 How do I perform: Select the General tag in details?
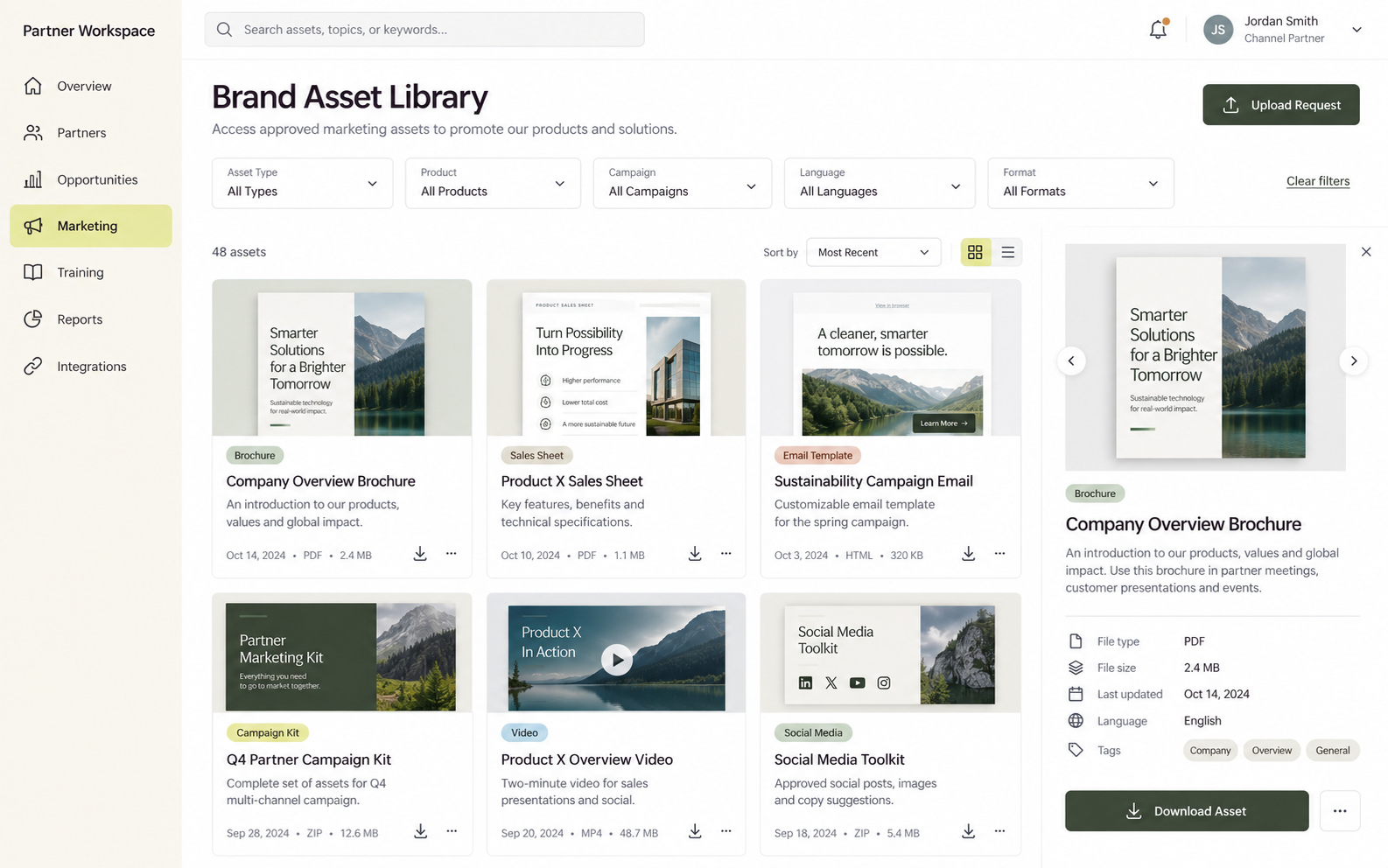[1333, 750]
